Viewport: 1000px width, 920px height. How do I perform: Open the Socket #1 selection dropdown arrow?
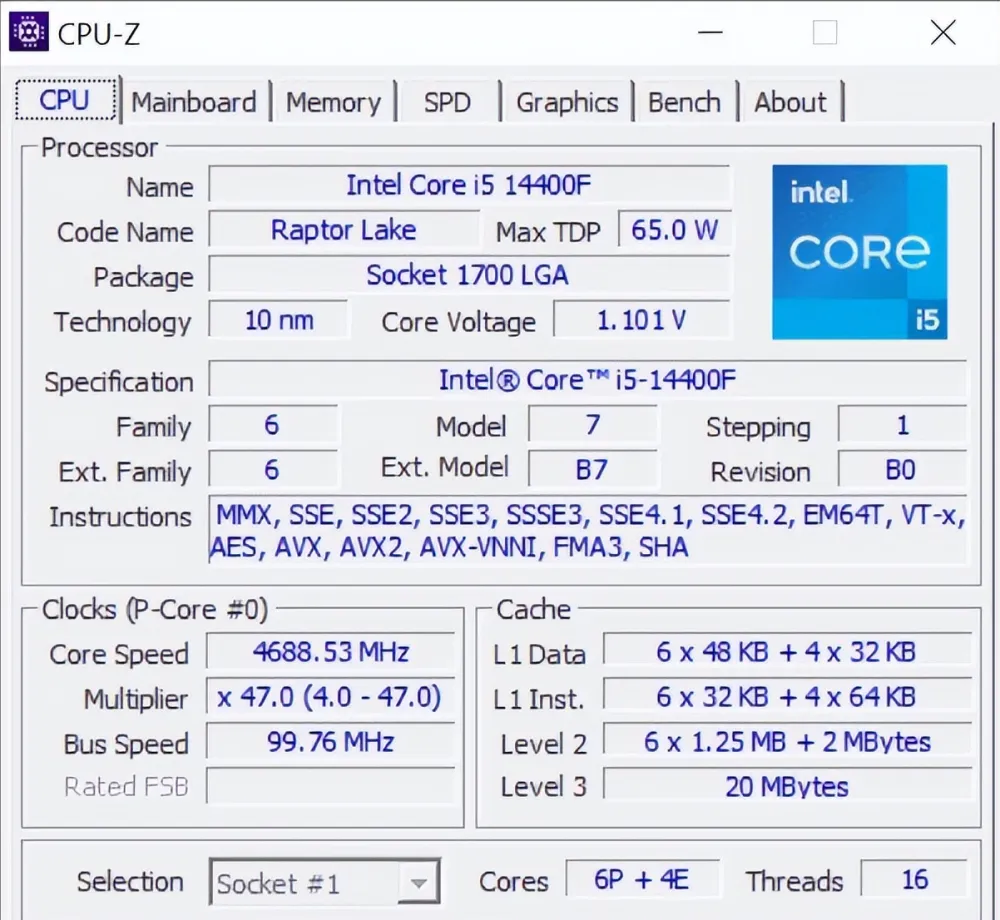418,883
